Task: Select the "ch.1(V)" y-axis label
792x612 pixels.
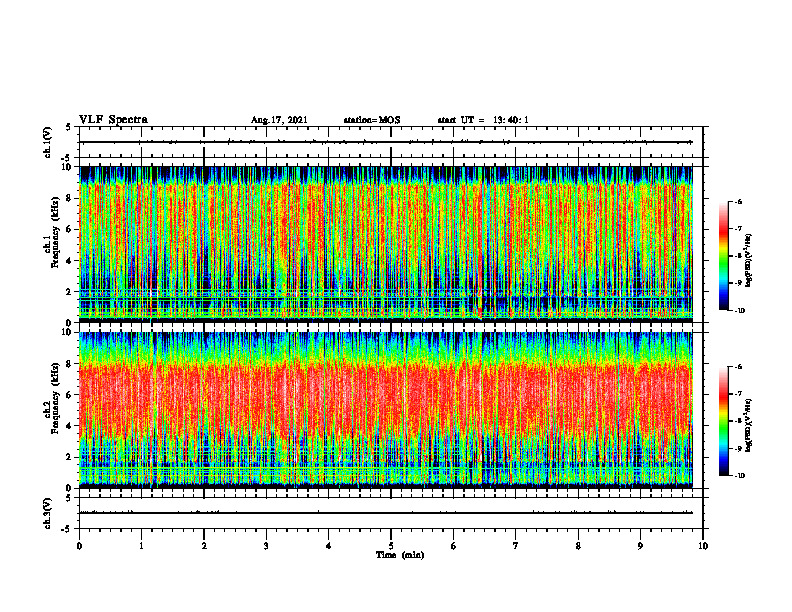Action: coord(47,142)
